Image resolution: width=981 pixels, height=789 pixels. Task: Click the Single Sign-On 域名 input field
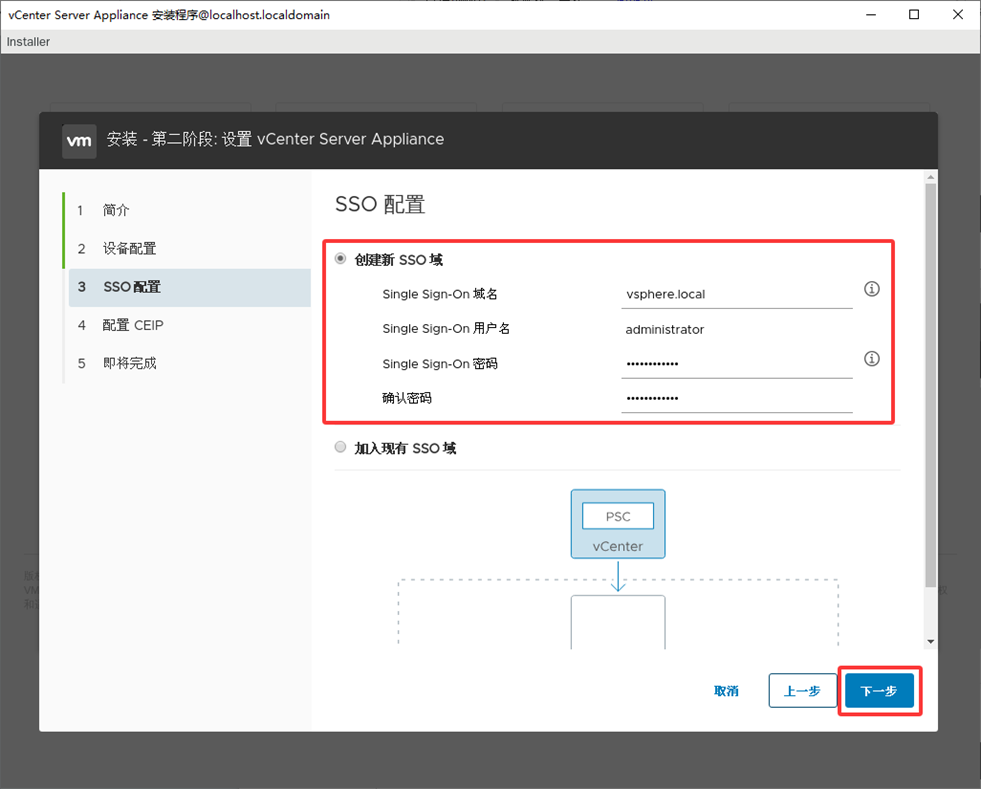pos(736,295)
